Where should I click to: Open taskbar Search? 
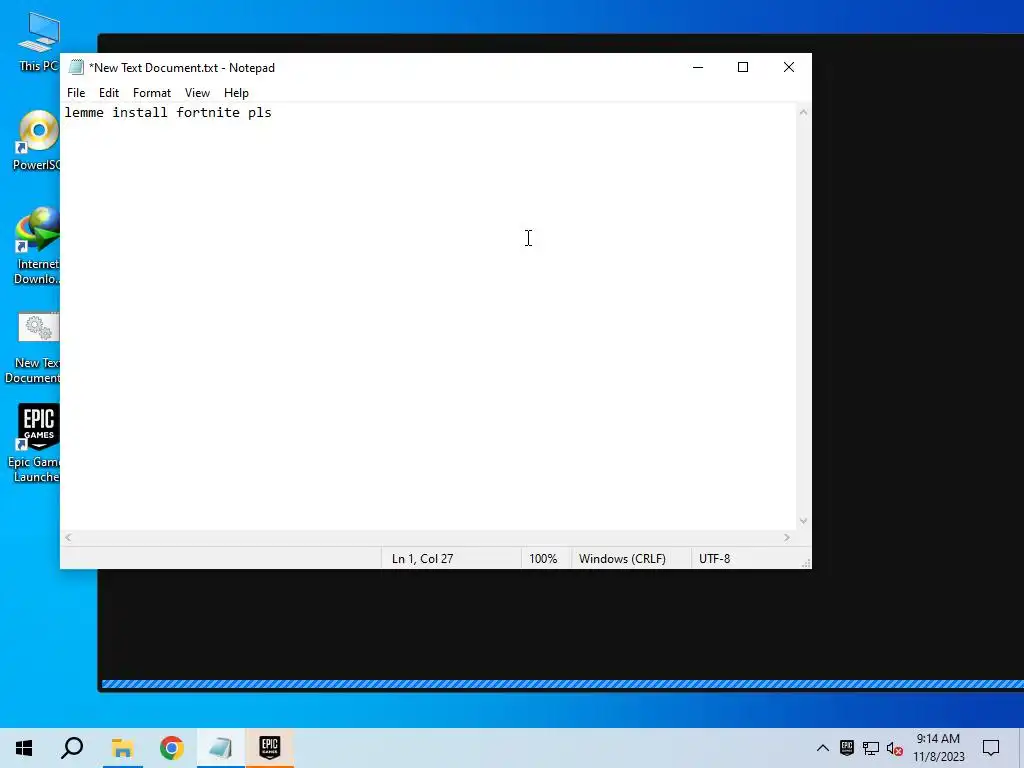pyautogui.click(x=72, y=748)
